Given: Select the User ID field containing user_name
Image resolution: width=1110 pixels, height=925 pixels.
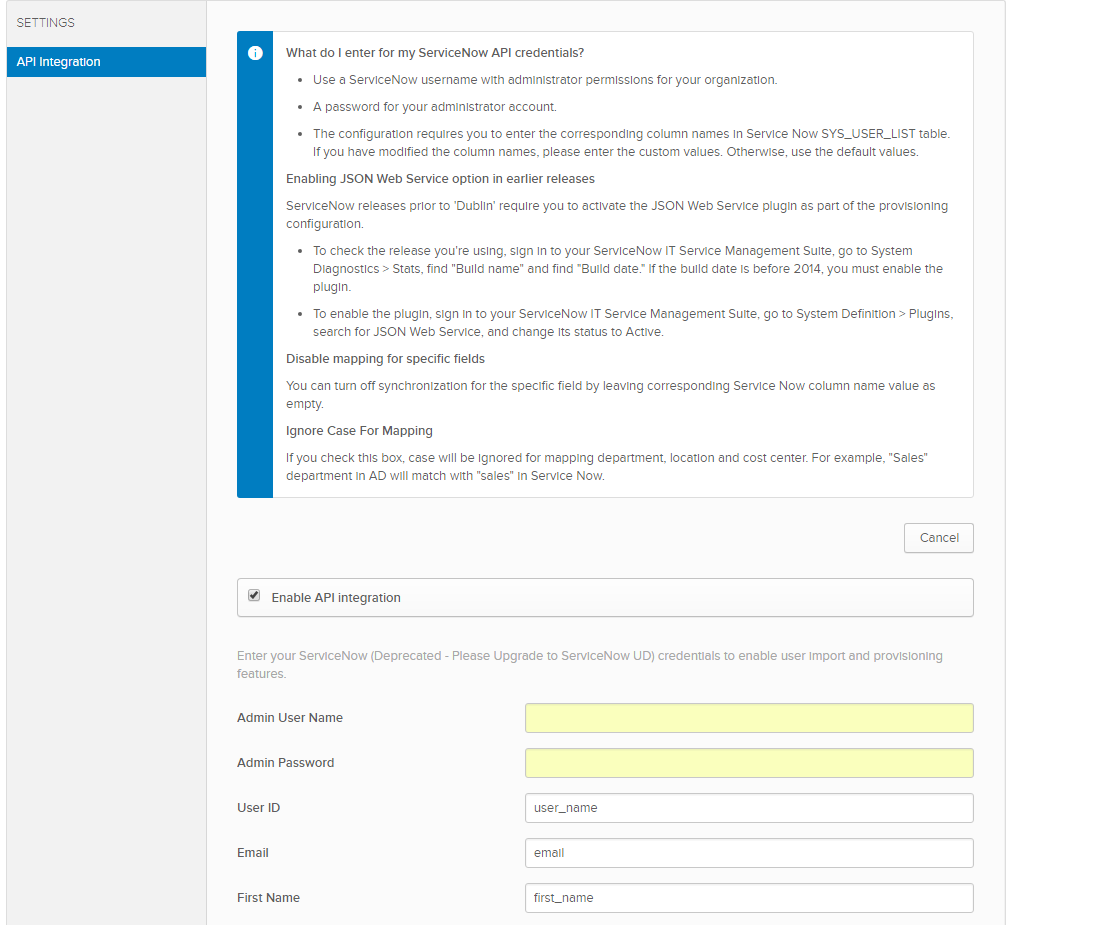Looking at the screenshot, I should point(748,808).
